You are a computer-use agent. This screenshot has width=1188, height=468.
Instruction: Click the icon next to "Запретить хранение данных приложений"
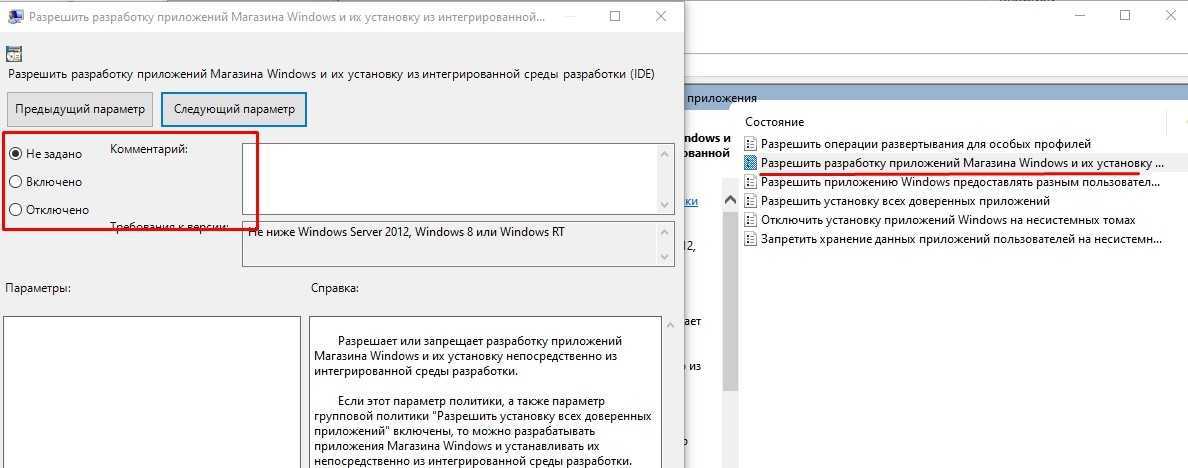pyautogui.click(x=751, y=239)
